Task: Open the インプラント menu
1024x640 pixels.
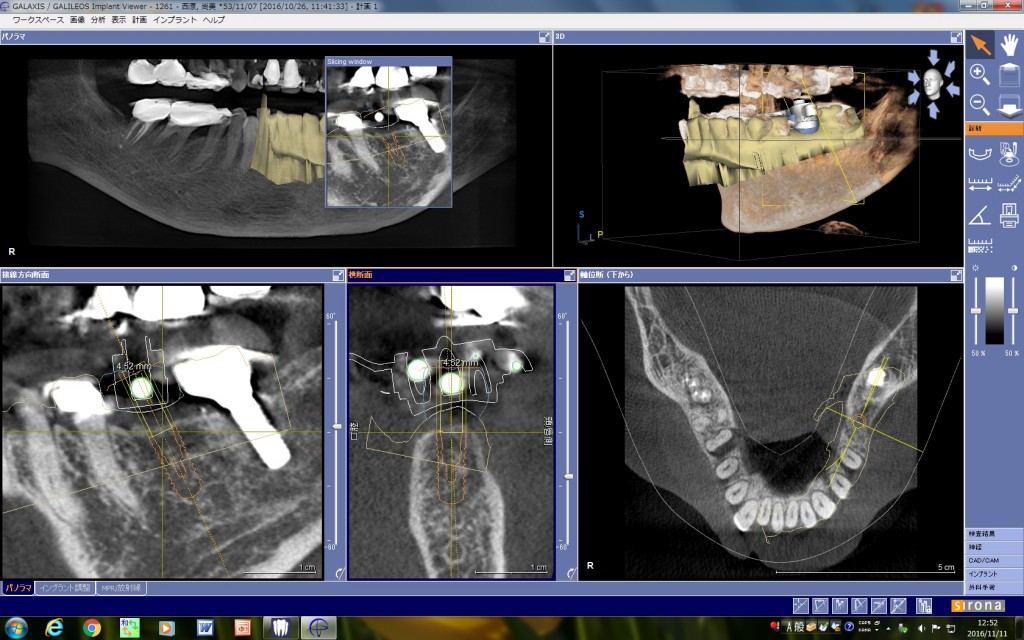Action: click(x=174, y=20)
